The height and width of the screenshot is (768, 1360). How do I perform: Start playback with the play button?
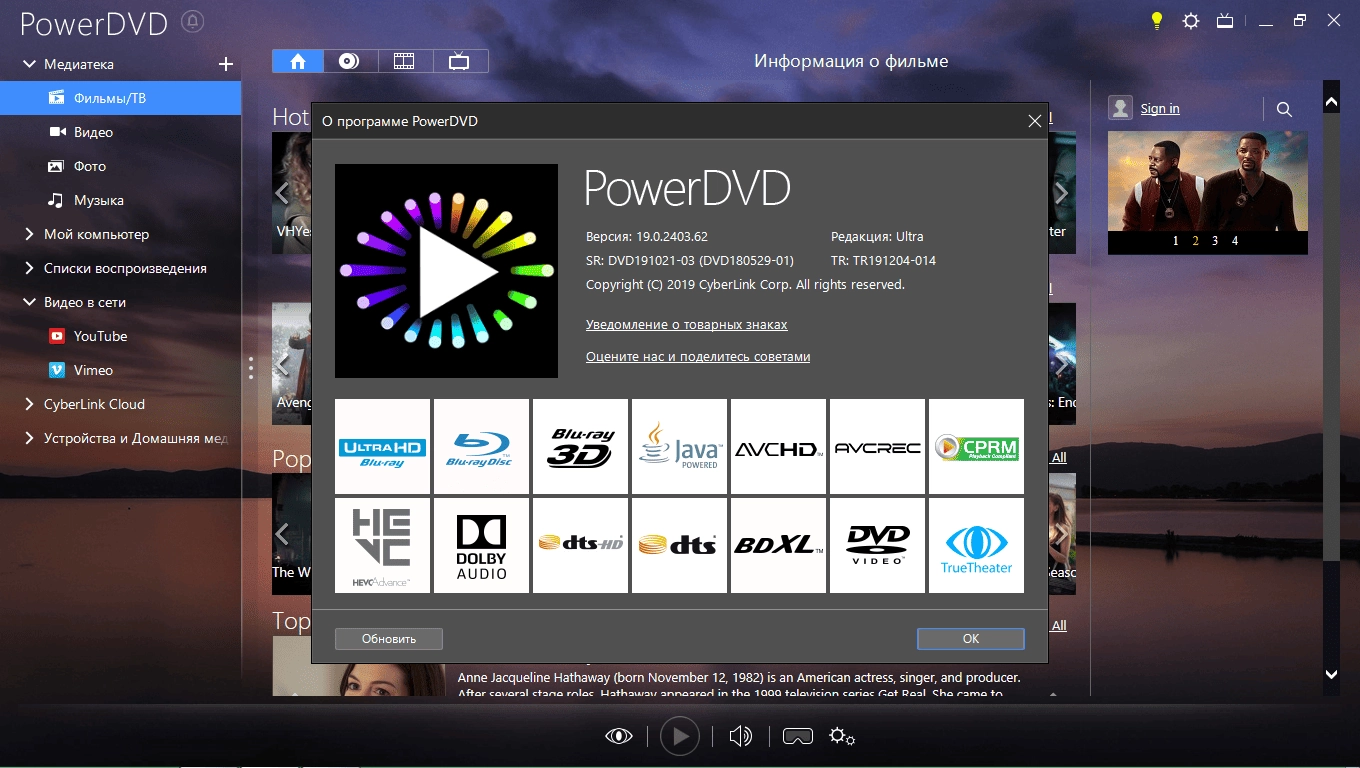pyautogui.click(x=680, y=737)
